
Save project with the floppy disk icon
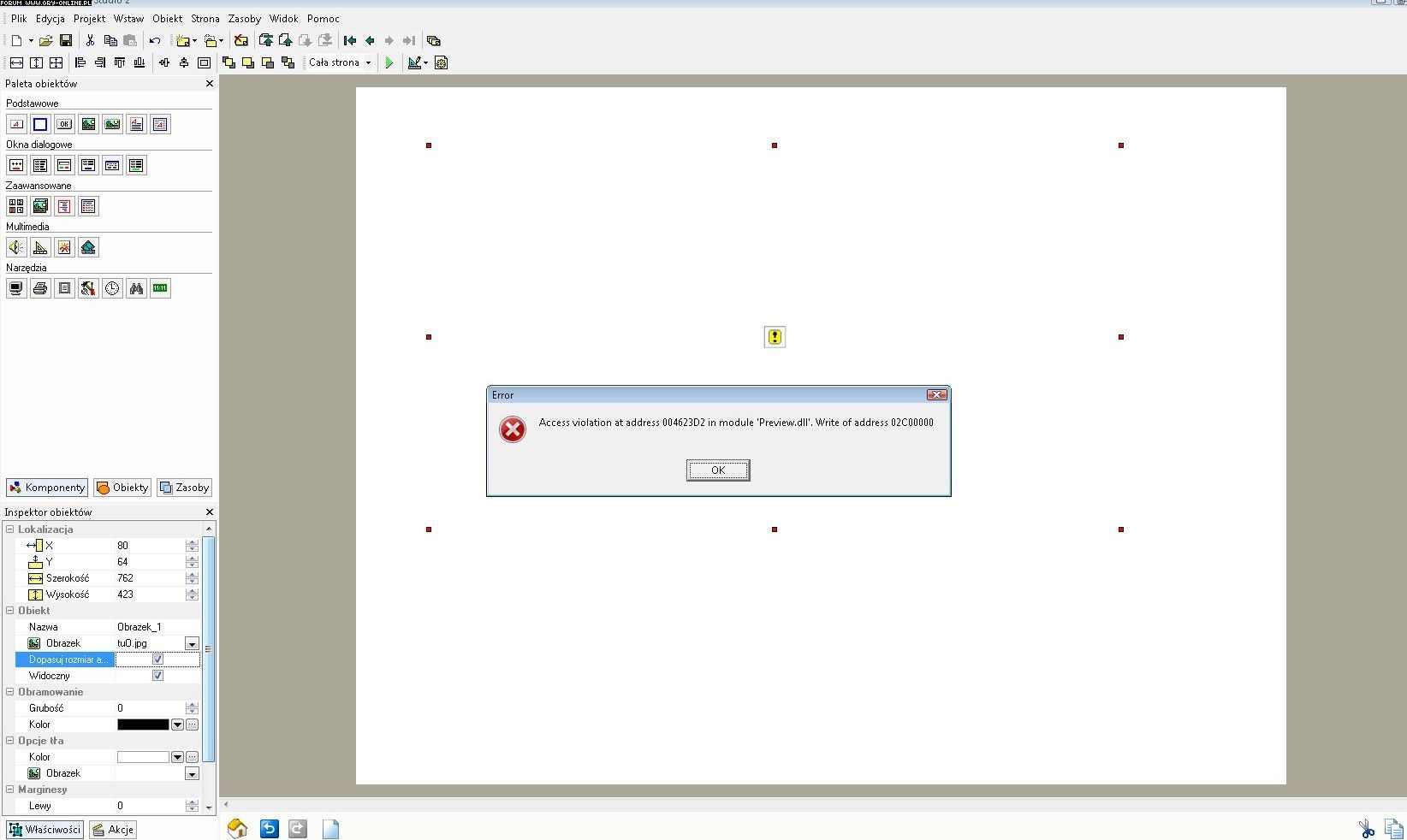(x=66, y=40)
